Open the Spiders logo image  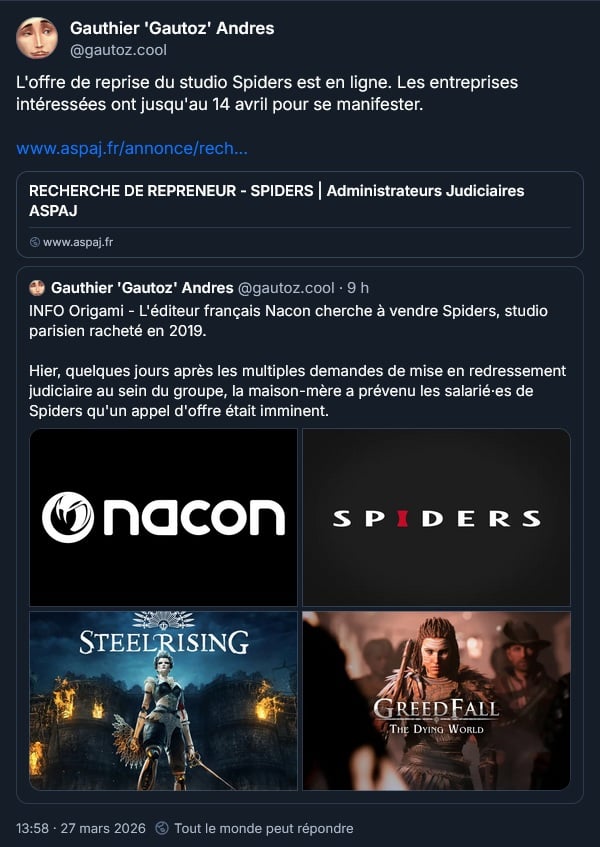(x=436, y=517)
